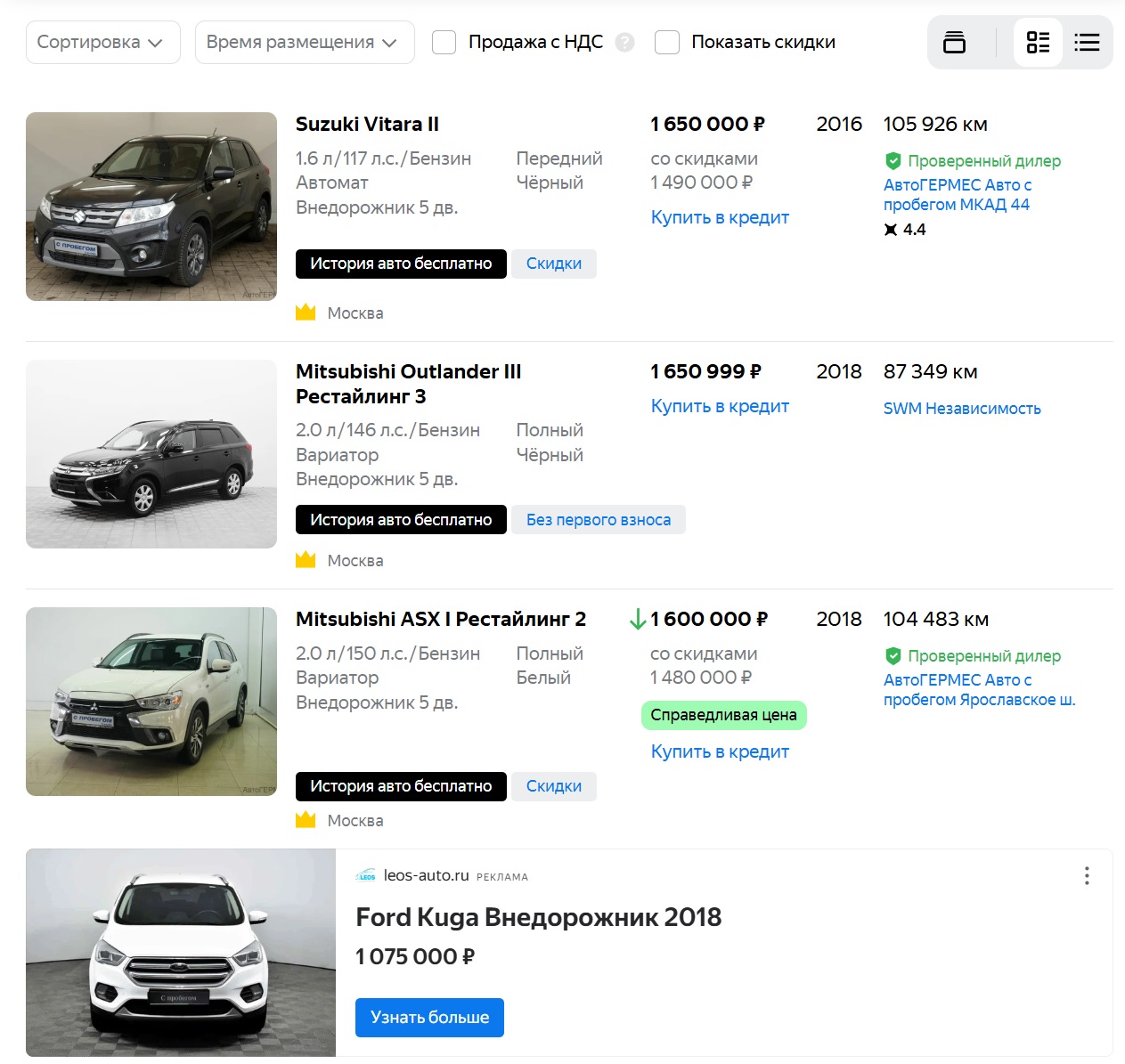Screen dimensions: 1125x1064
Task: Click discounted price 1 480 000 ₽
Action: click(701, 678)
